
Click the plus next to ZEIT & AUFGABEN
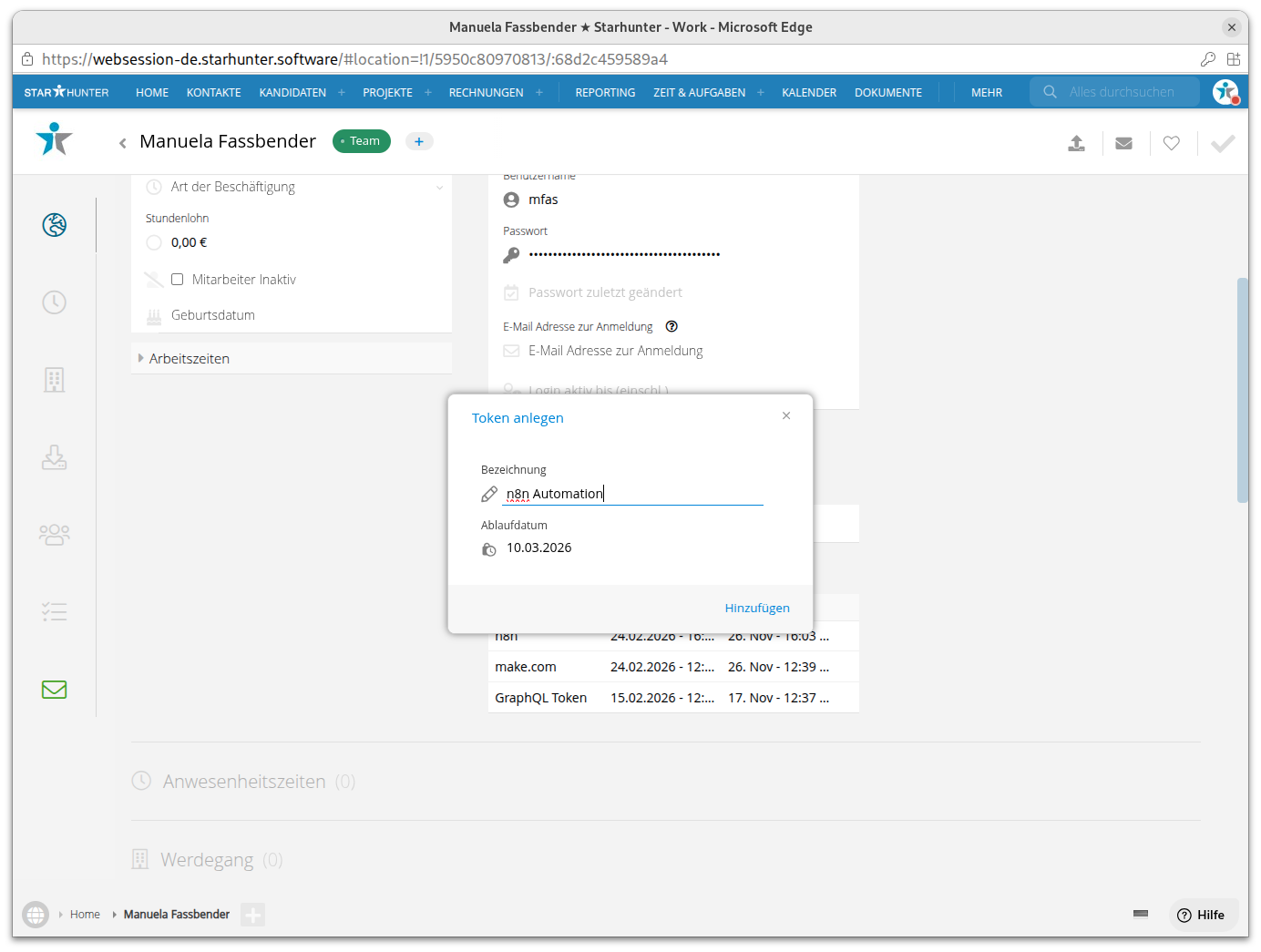click(761, 93)
